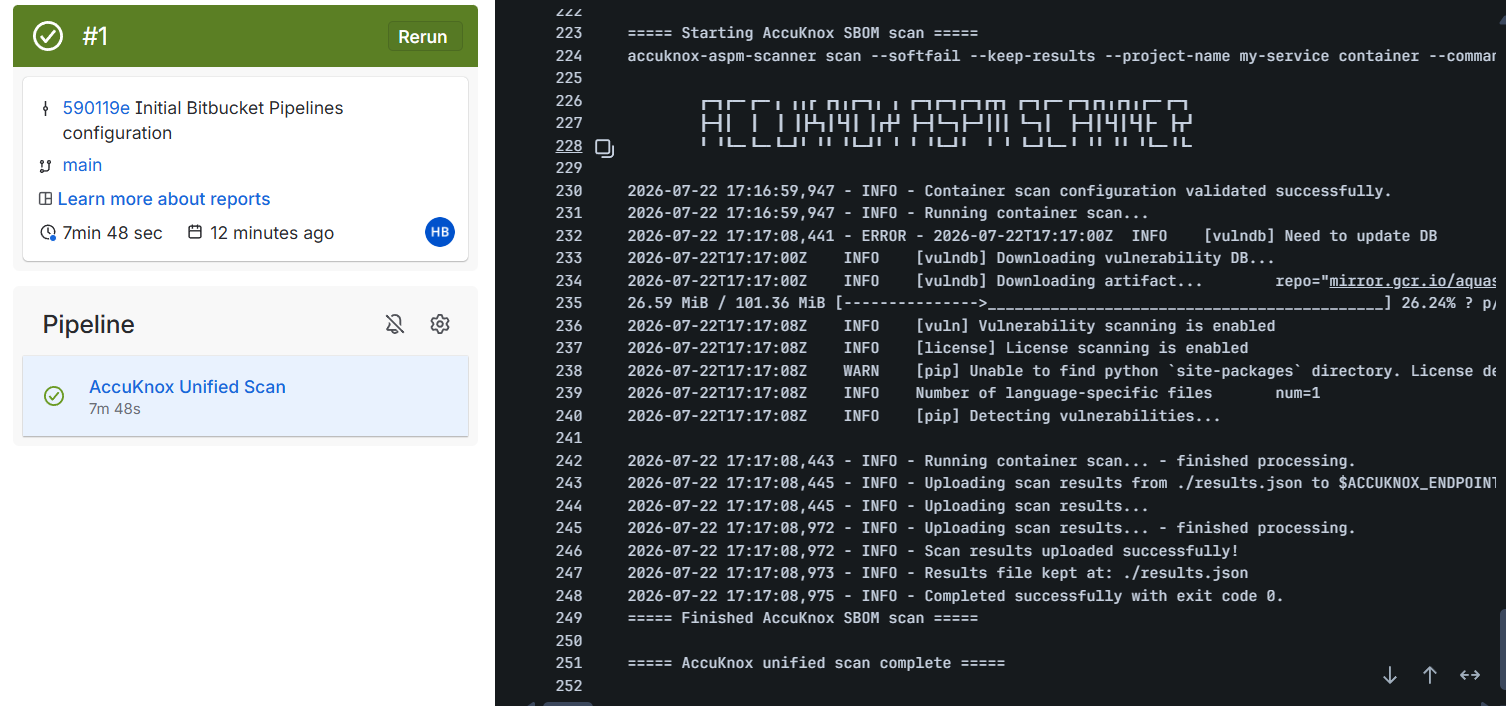
Task: Open pipeline settings gear icon
Action: click(x=440, y=324)
